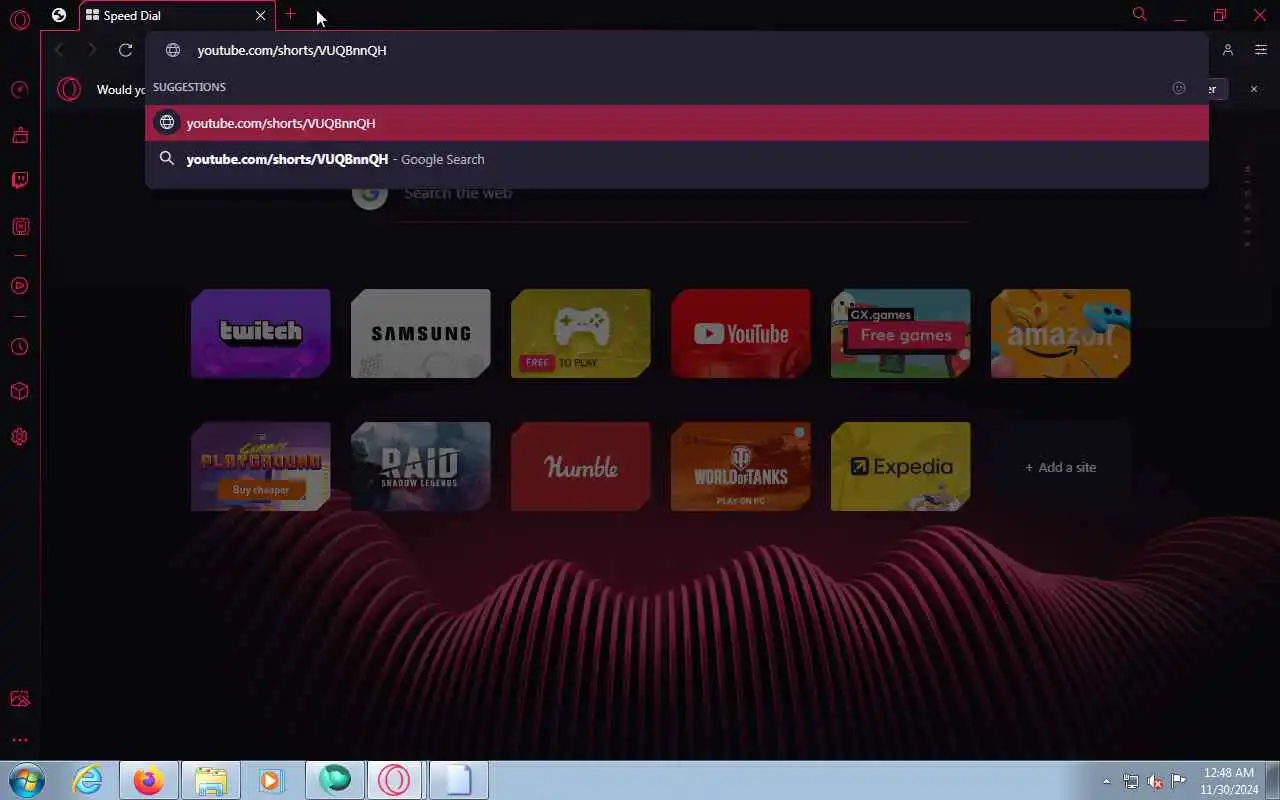Open Windows Media Player taskbar icon

tap(271, 780)
